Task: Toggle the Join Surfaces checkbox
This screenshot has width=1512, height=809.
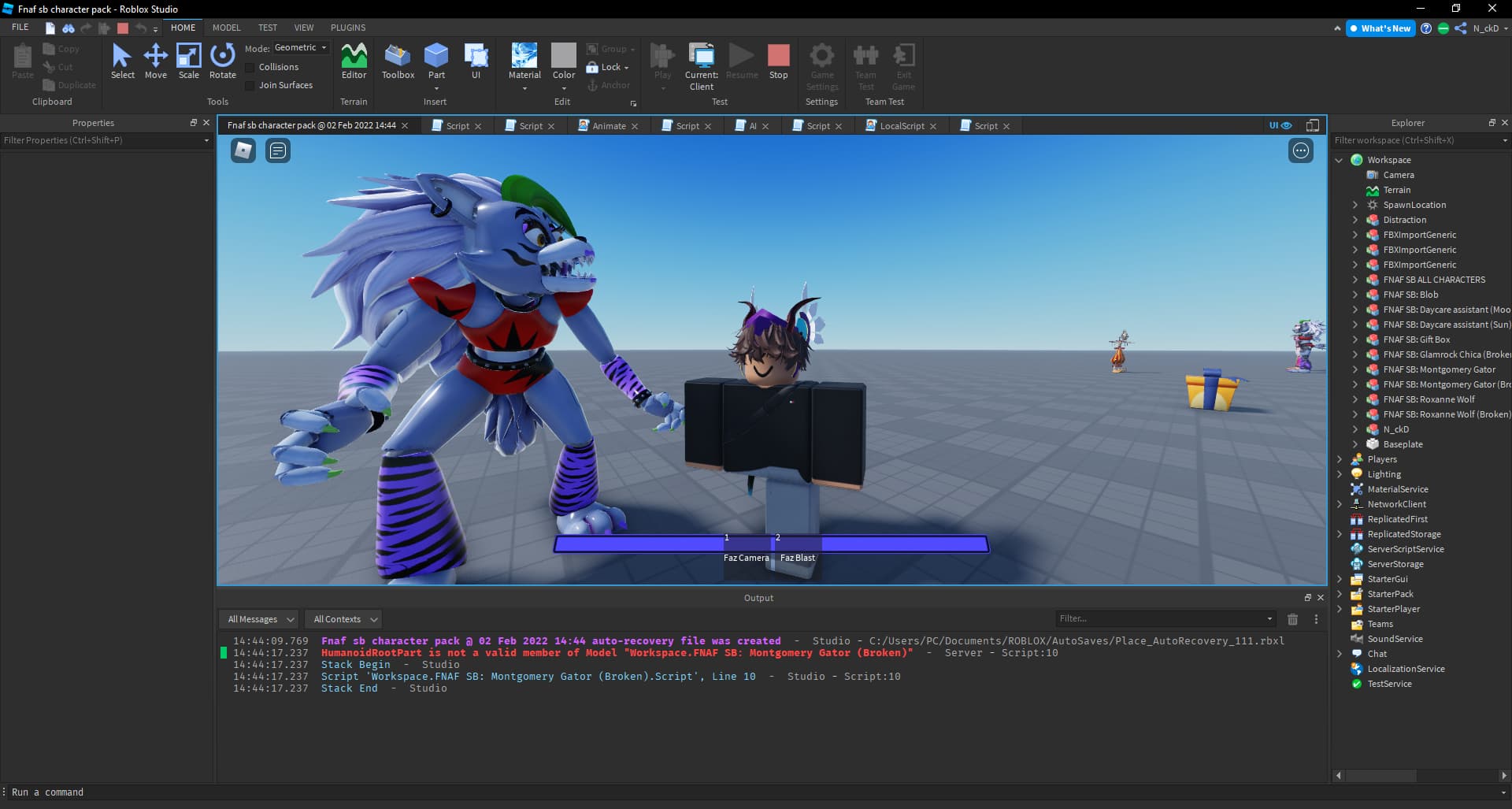Action: (x=250, y=85)
